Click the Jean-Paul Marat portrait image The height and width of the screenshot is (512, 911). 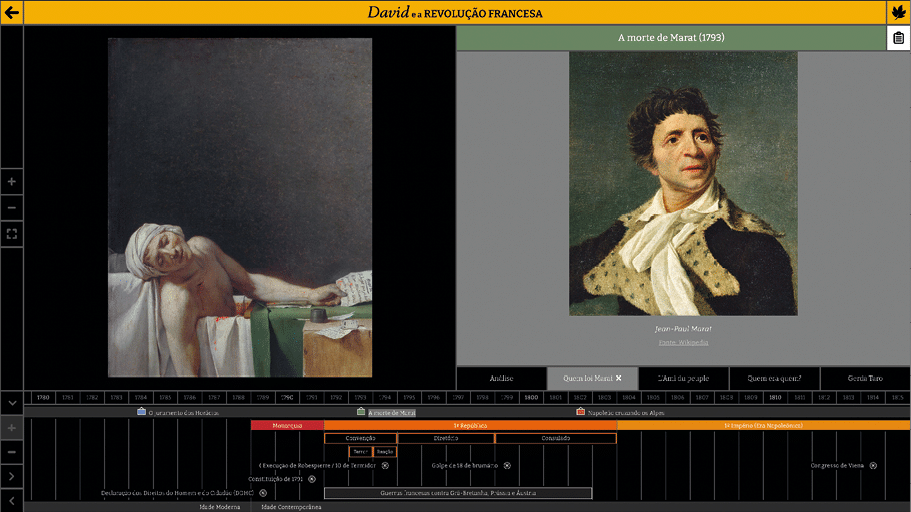tap(683, 184)
